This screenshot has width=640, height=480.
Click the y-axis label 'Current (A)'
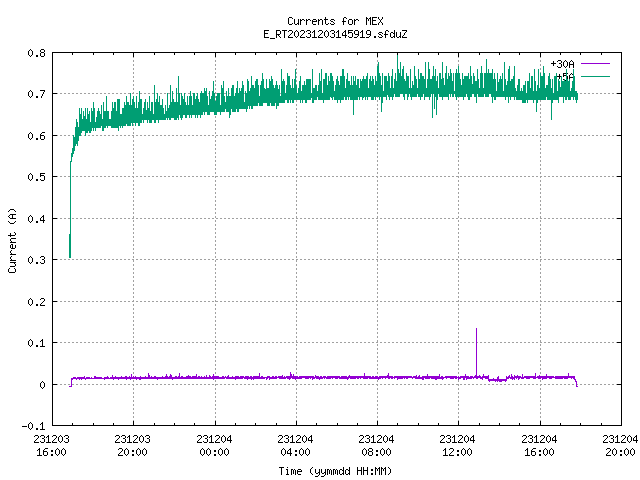(x=12, y=240)
